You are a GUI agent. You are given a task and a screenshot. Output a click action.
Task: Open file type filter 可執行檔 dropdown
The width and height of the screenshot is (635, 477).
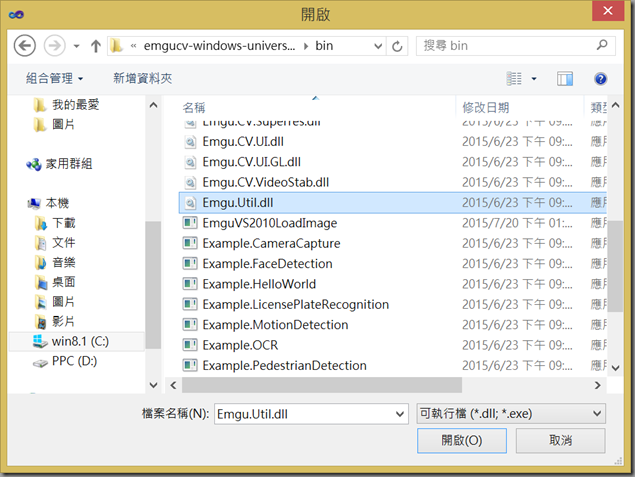511,413
